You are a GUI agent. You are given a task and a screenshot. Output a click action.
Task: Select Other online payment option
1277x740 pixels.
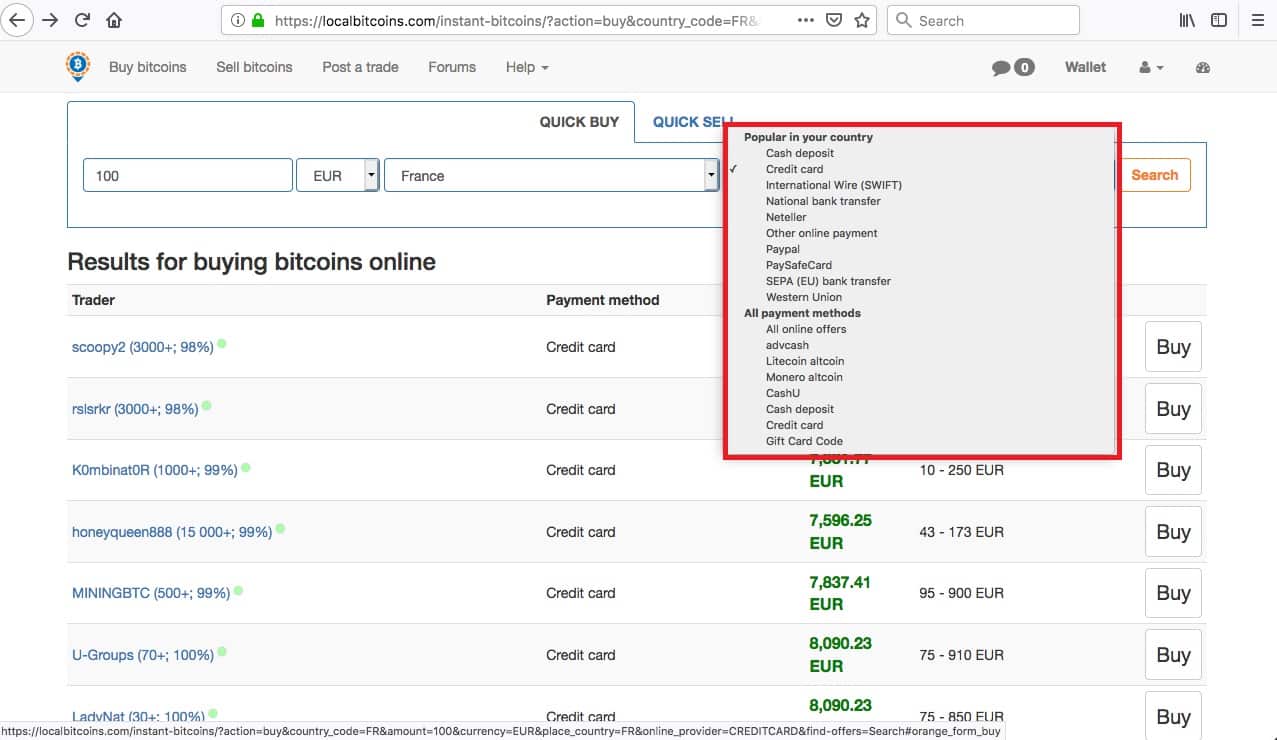821,233
